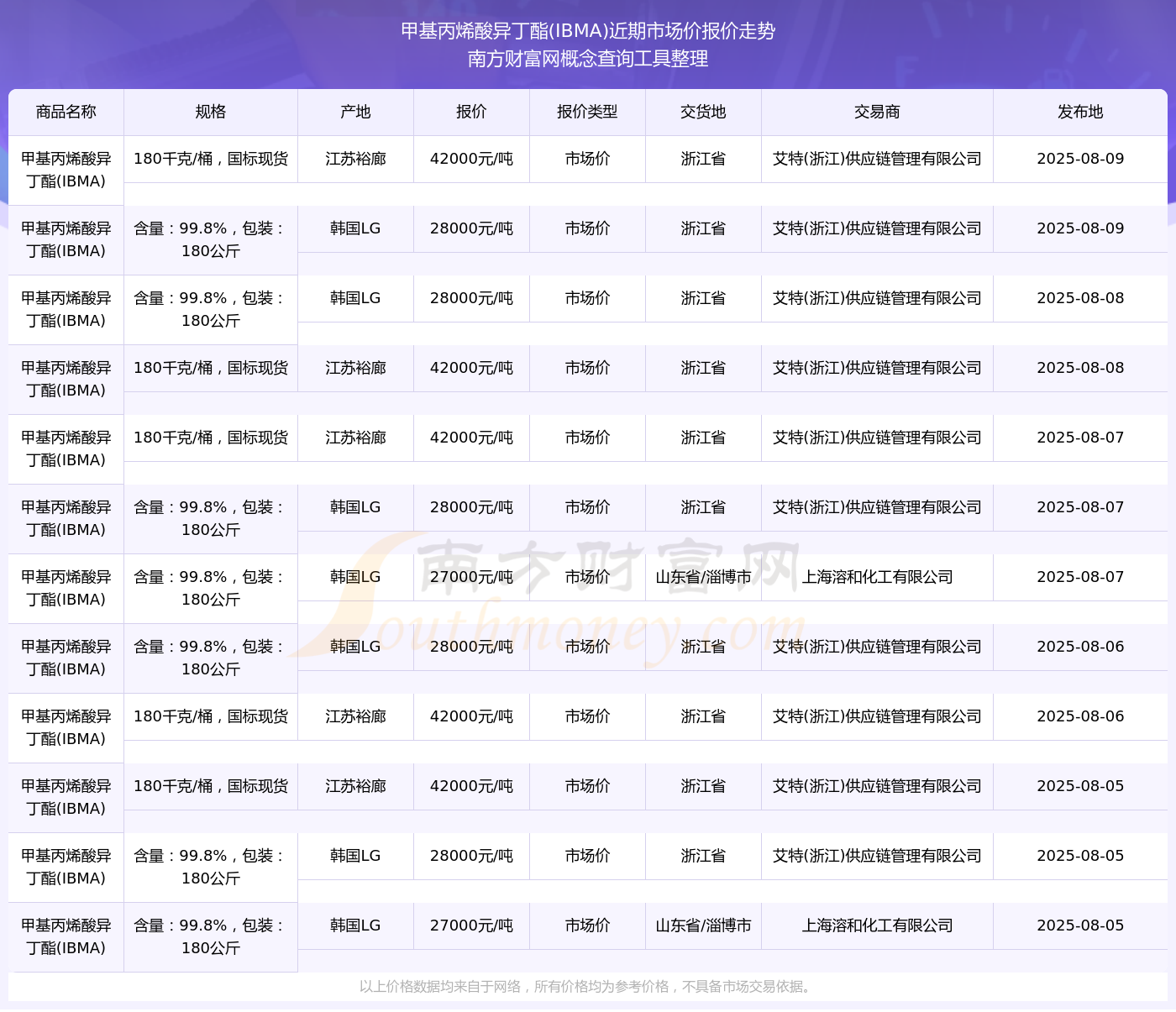Click 28000元/吨 in the 2025-08-07 row
The width and height of the screenshot is (1176, 1012).
coord(471,507)
